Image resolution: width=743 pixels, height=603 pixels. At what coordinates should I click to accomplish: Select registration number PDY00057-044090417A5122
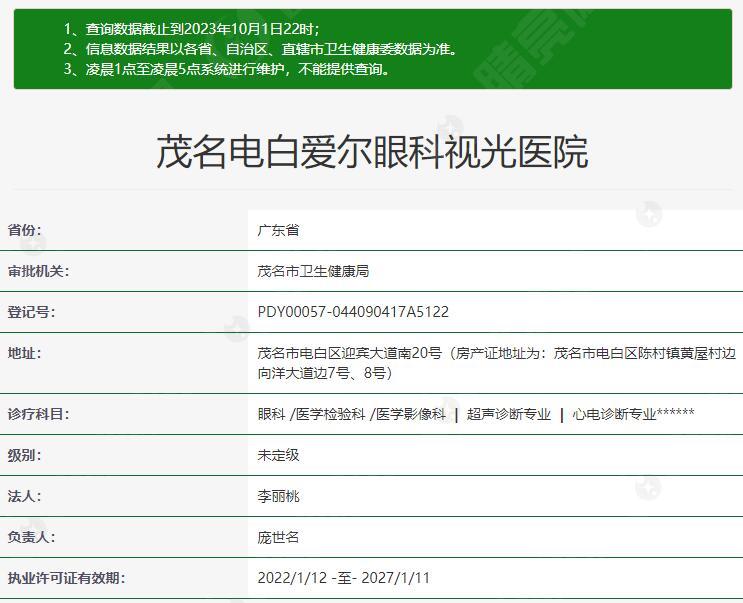click(353, 312)
